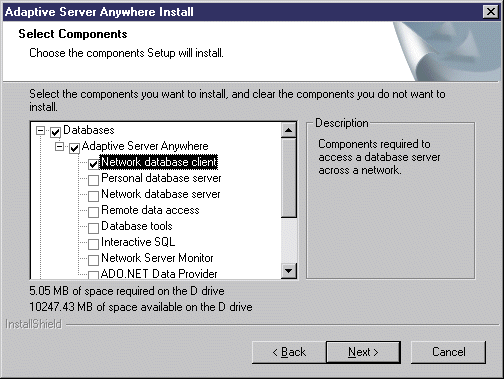The width and height of the screenshot is (504, 379).
Task: Select the Network database client row
Action: coord(159,162)
